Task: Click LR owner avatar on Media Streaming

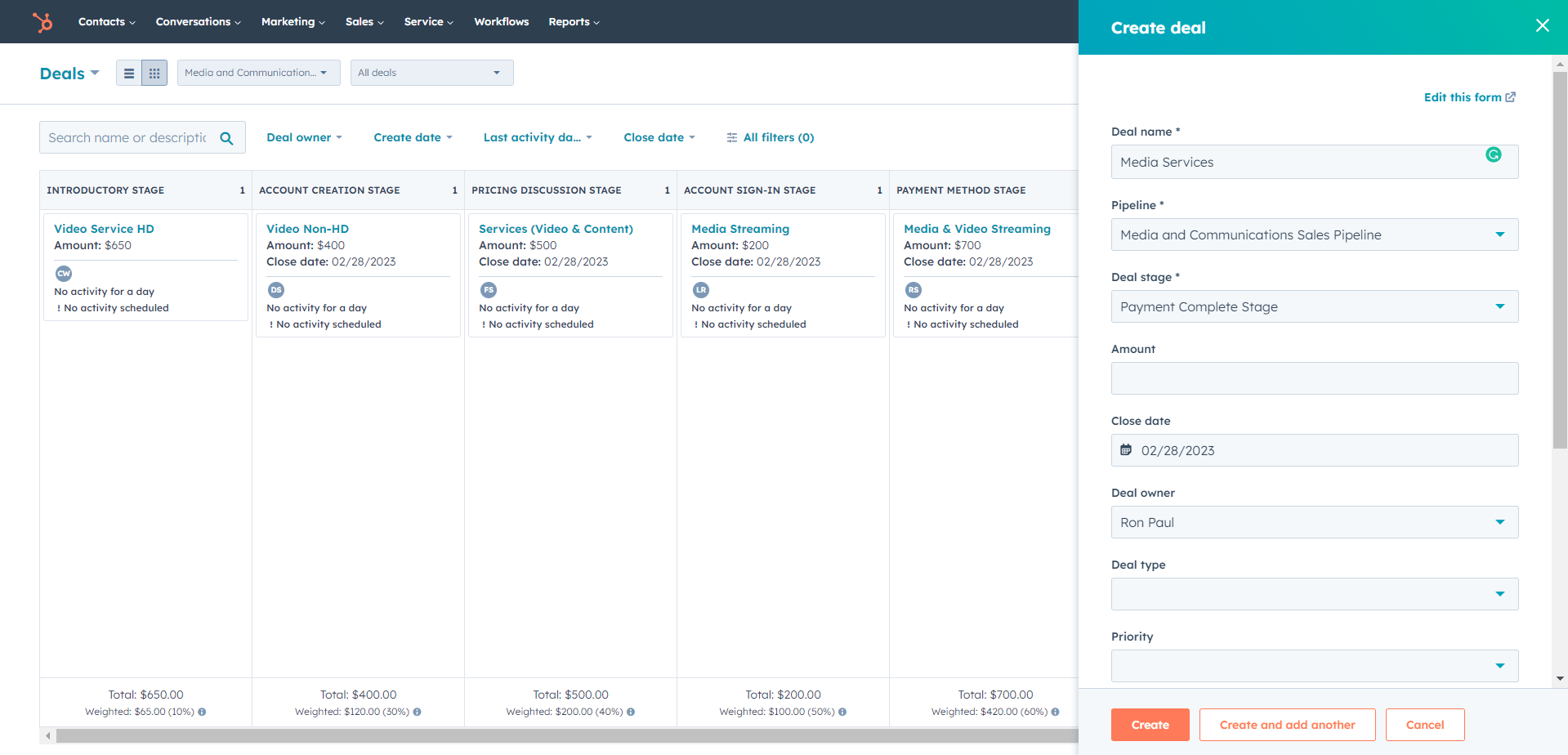Action: coord(701,290)
